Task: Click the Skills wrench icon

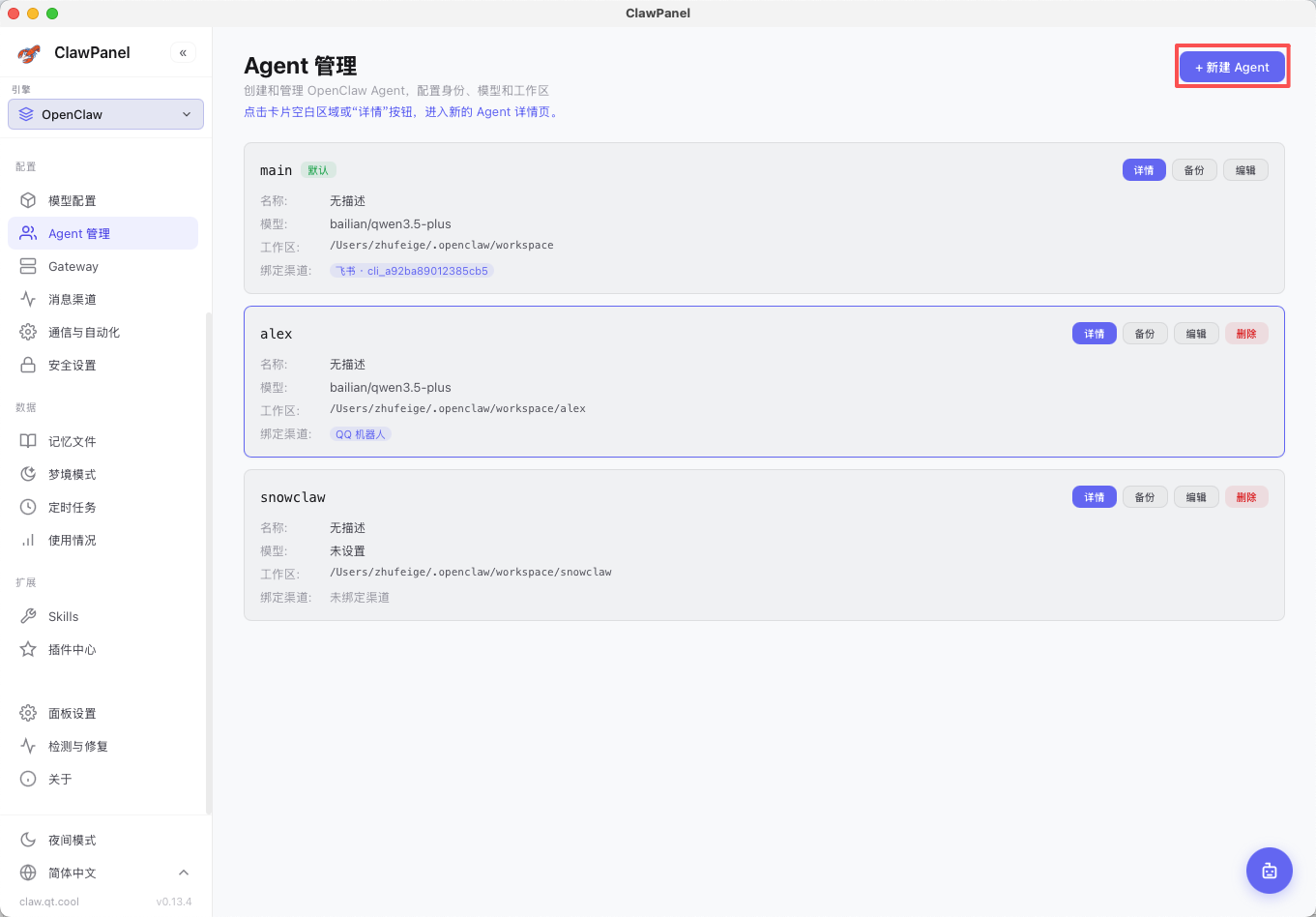Action: [28, 616]
